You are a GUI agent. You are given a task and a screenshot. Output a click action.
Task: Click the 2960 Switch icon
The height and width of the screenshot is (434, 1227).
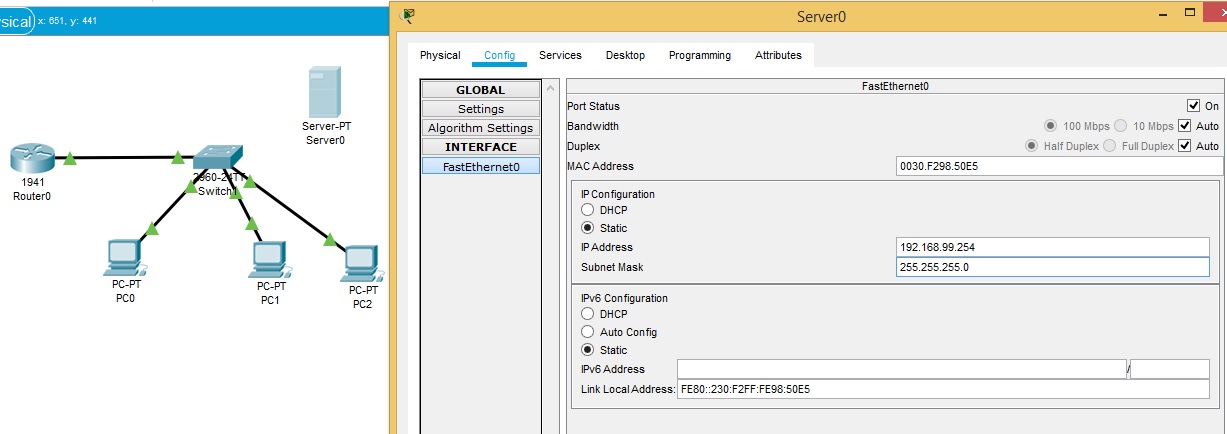pos(217,157)
